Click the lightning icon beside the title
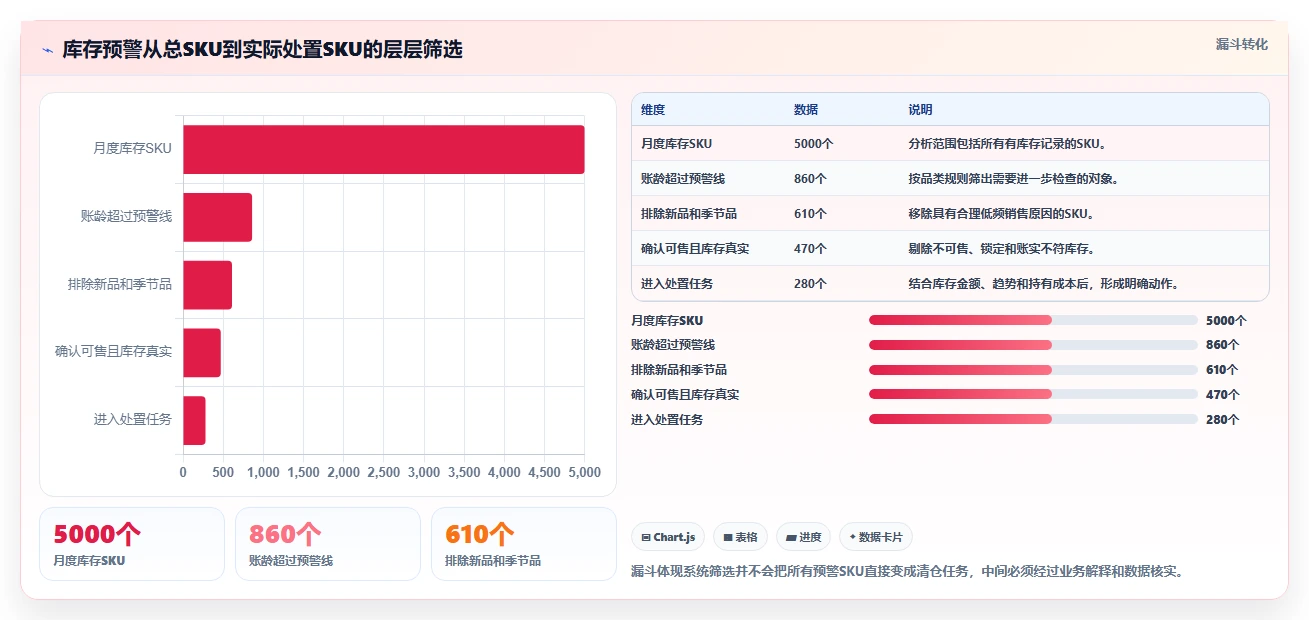The width and height of the screenshot is (1309, 620). [x=47, y=50]
